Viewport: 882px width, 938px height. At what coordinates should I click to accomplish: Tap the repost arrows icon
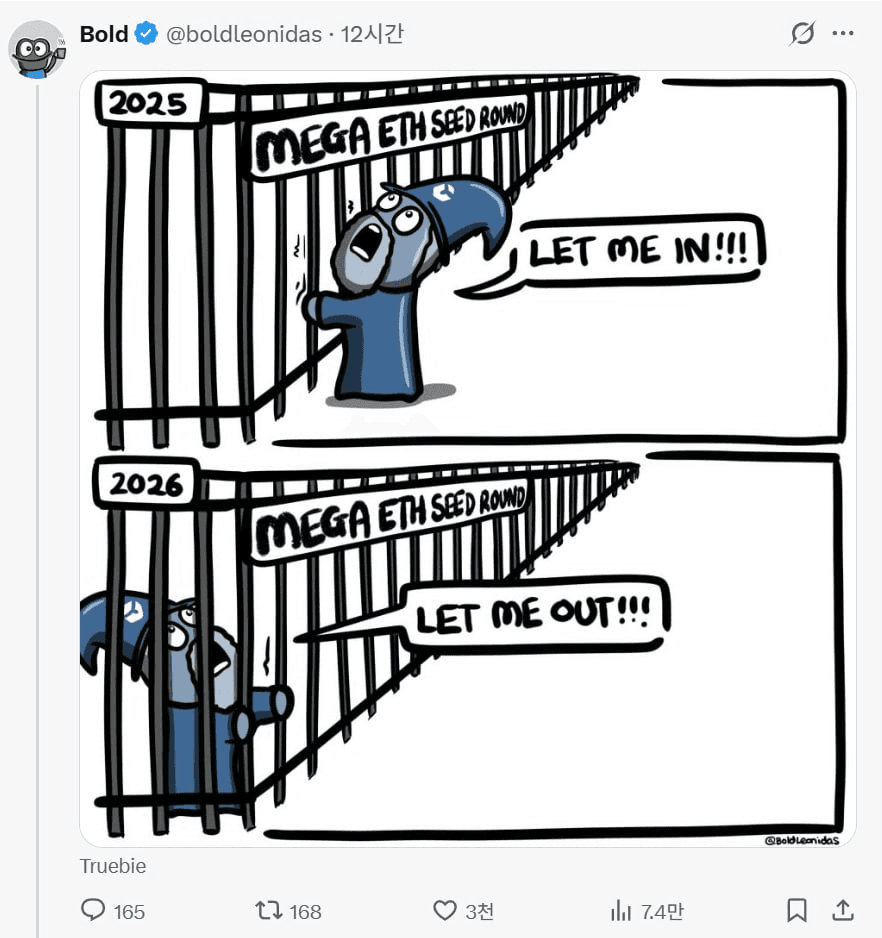pos(269,910)
